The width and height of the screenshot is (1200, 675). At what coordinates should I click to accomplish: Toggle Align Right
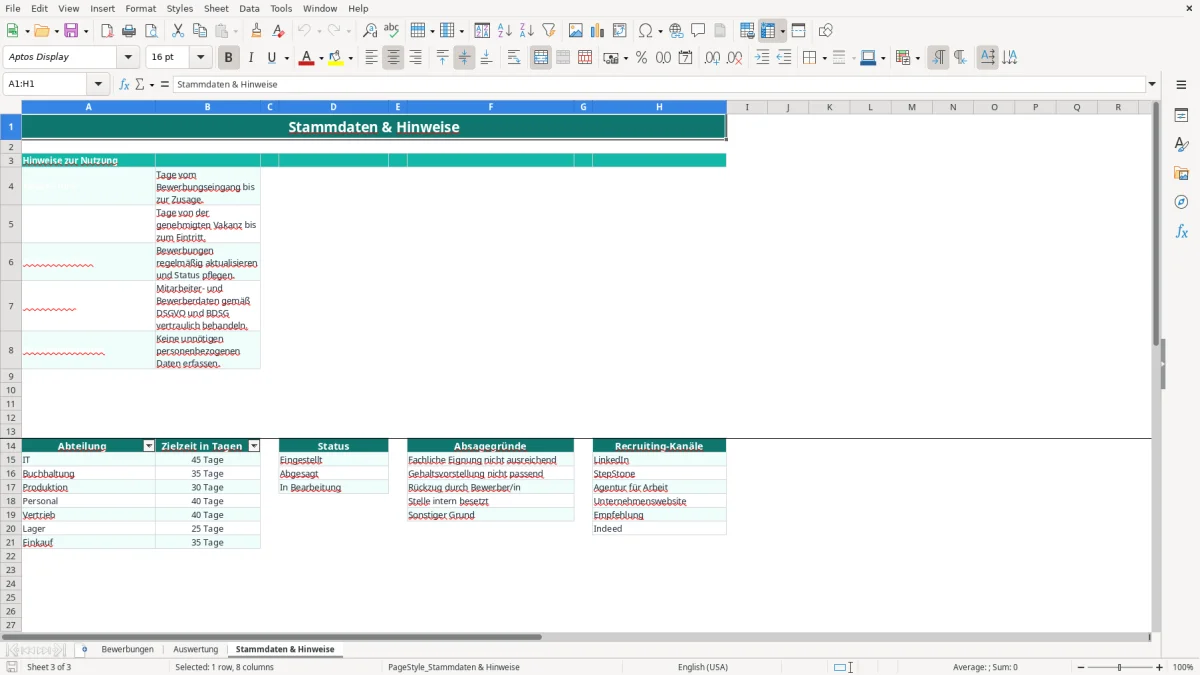[415, 58]
